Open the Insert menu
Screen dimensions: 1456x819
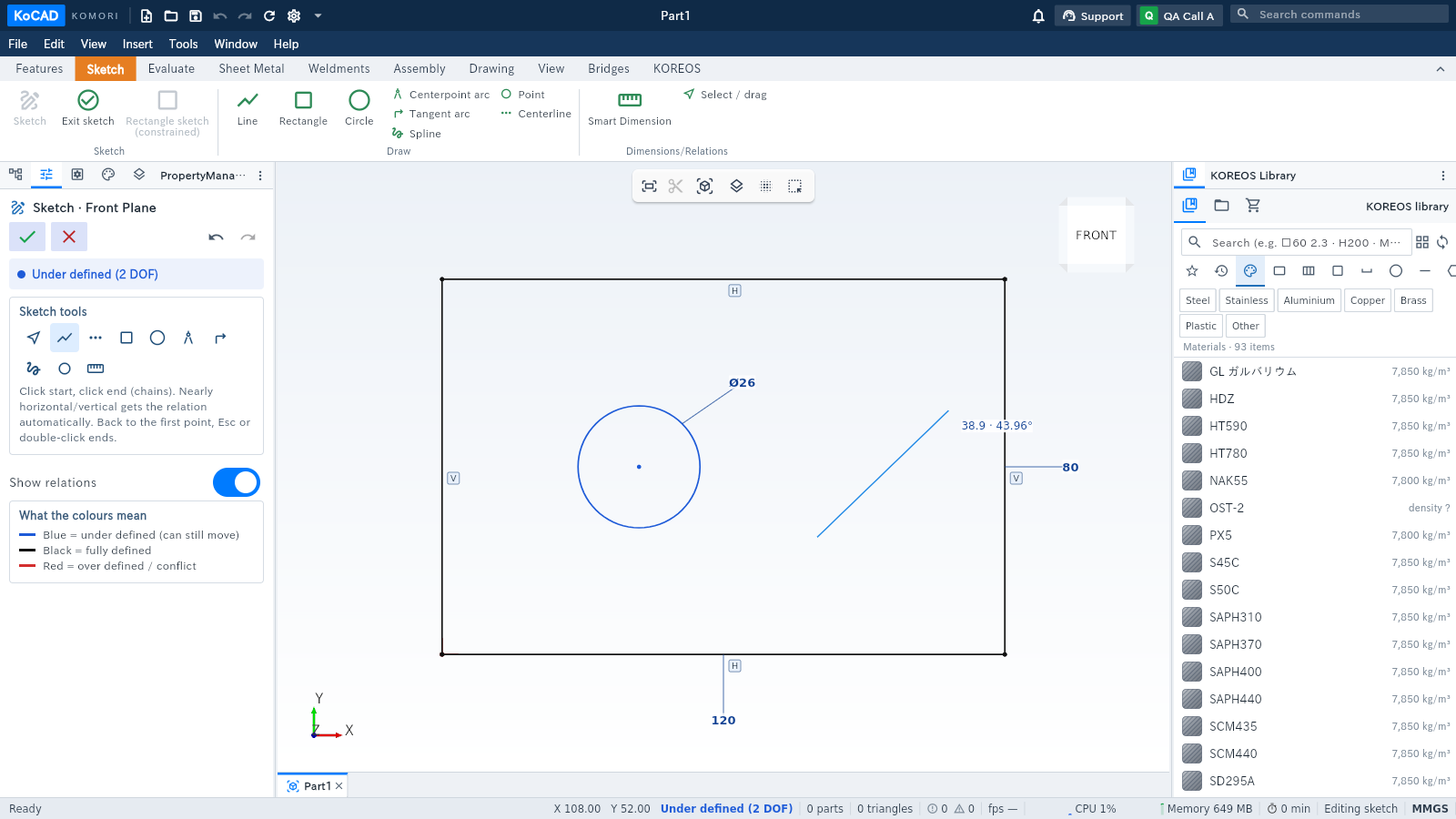click(x=137, y=44)
